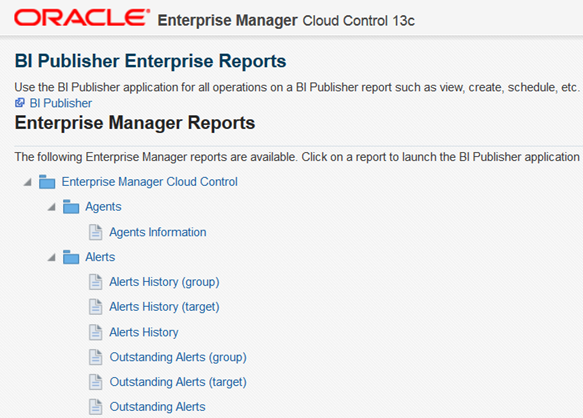Click the BI Publisher external link icon

point(20,103)
